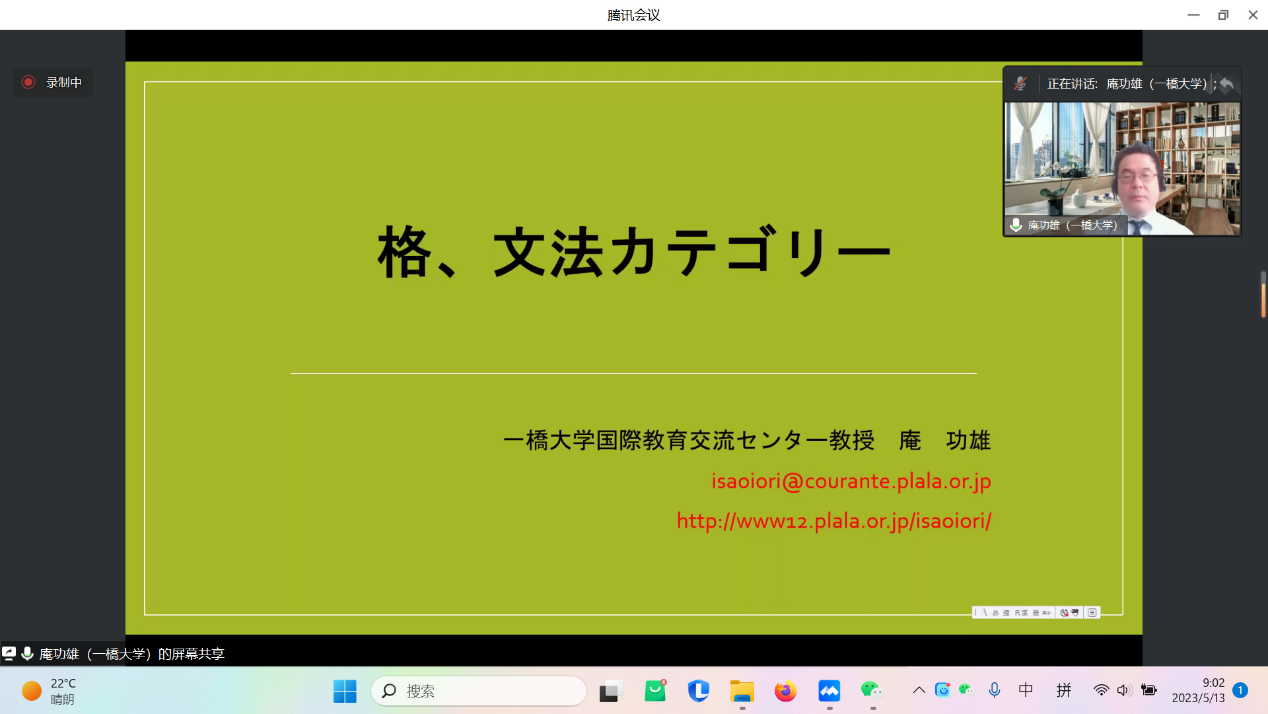Viewport: 1268px width, 714px height.
Task: Click the Windows Start button
Action: coord(345,691)
